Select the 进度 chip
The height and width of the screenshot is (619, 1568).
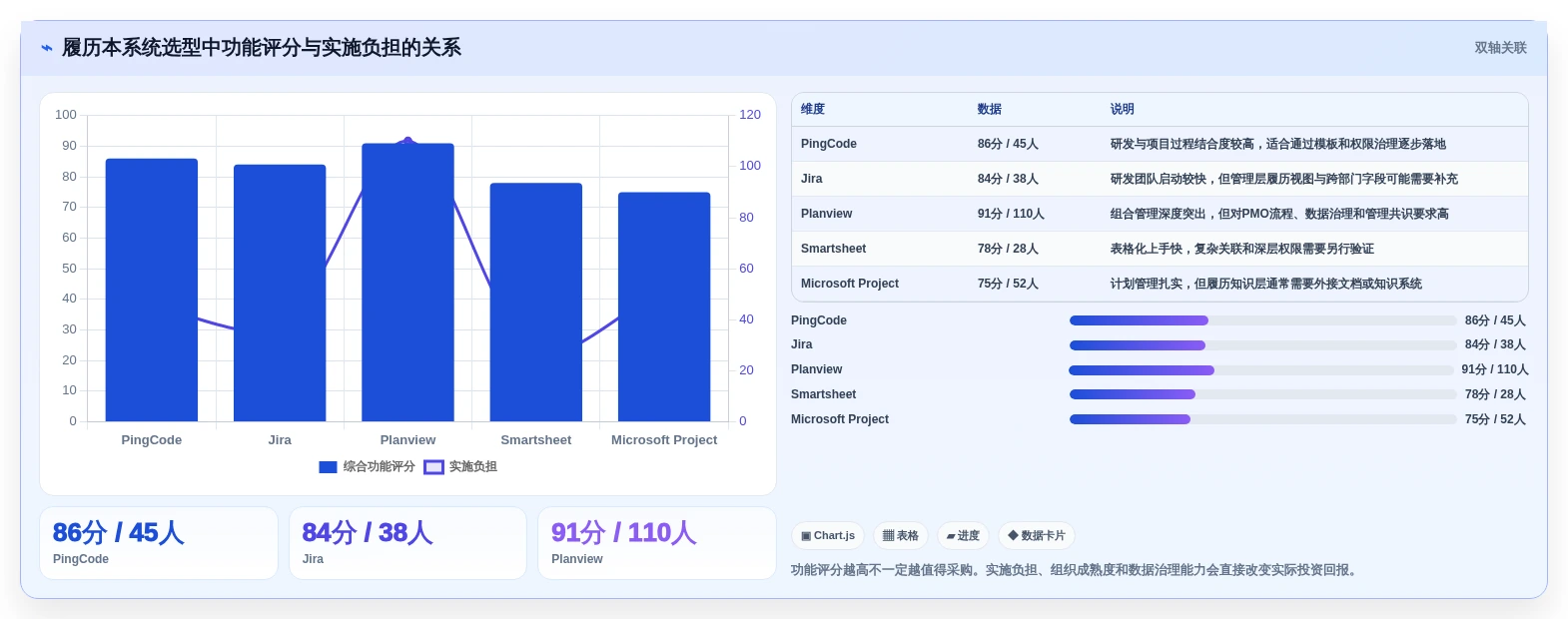pos(963,536)
